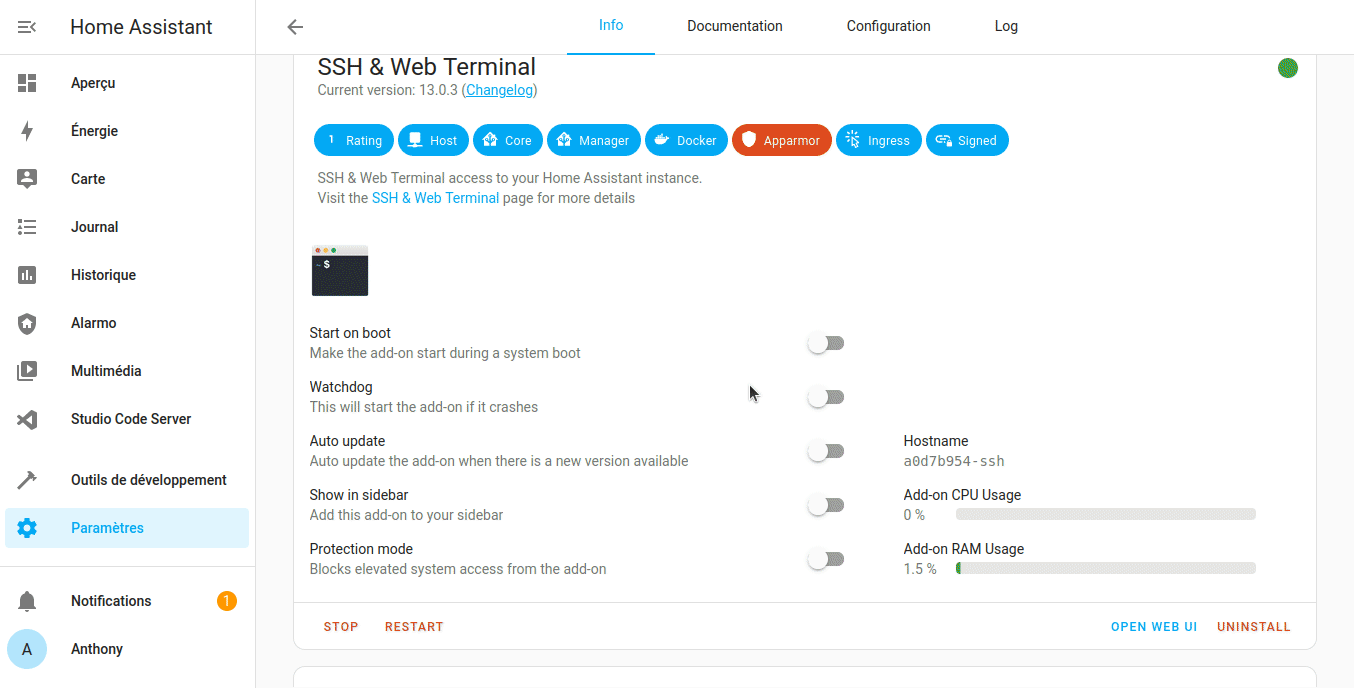Open Outils de développement in sidebar
1354x688 pixels.
tap(127, 480)
